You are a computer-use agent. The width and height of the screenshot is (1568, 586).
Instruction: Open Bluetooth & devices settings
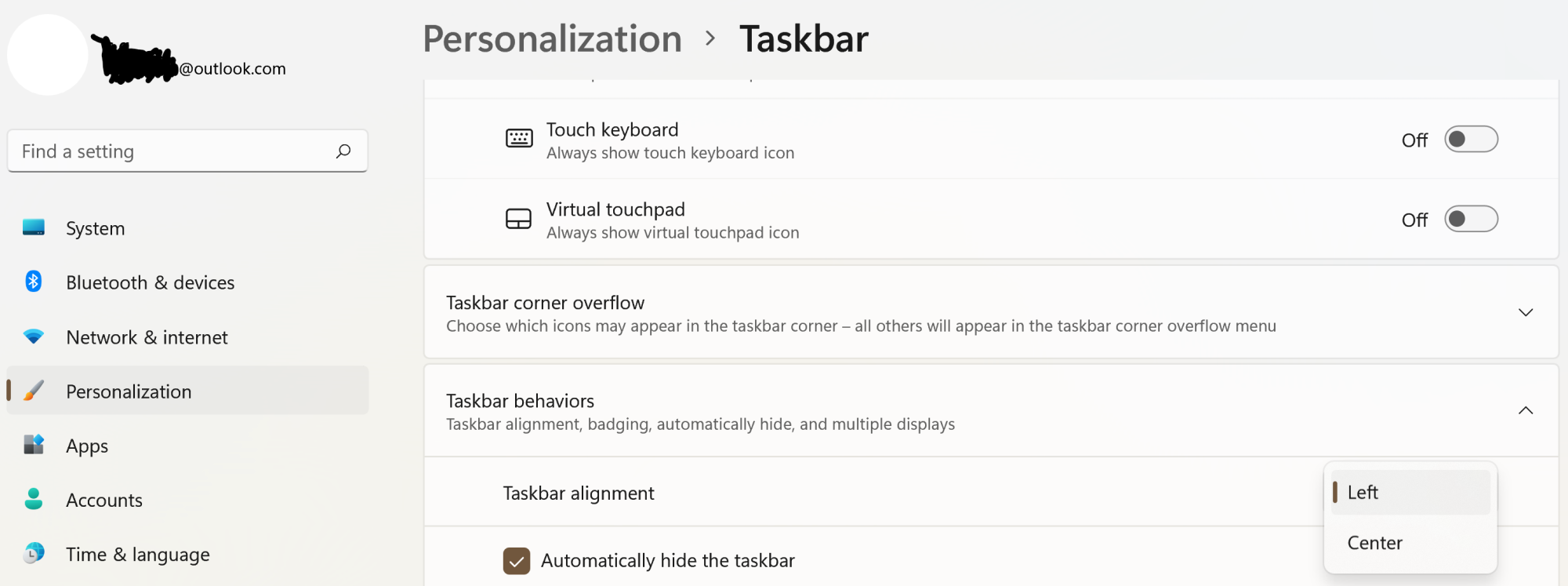(150, 282)
